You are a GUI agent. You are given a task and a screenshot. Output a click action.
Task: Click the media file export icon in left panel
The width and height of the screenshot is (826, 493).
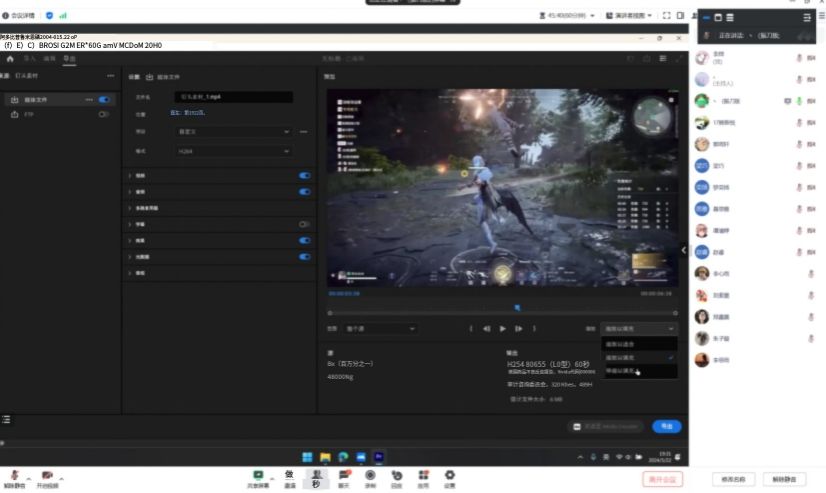click(x=15, y=100)
